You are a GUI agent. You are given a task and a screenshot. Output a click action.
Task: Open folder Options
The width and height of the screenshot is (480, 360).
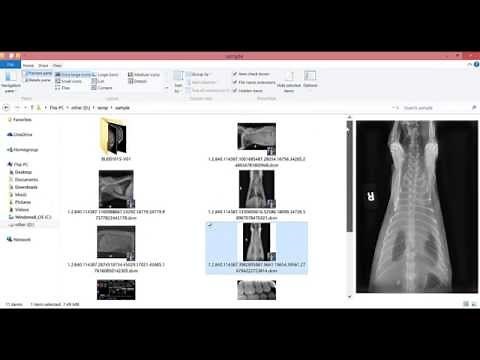point(310,79)
